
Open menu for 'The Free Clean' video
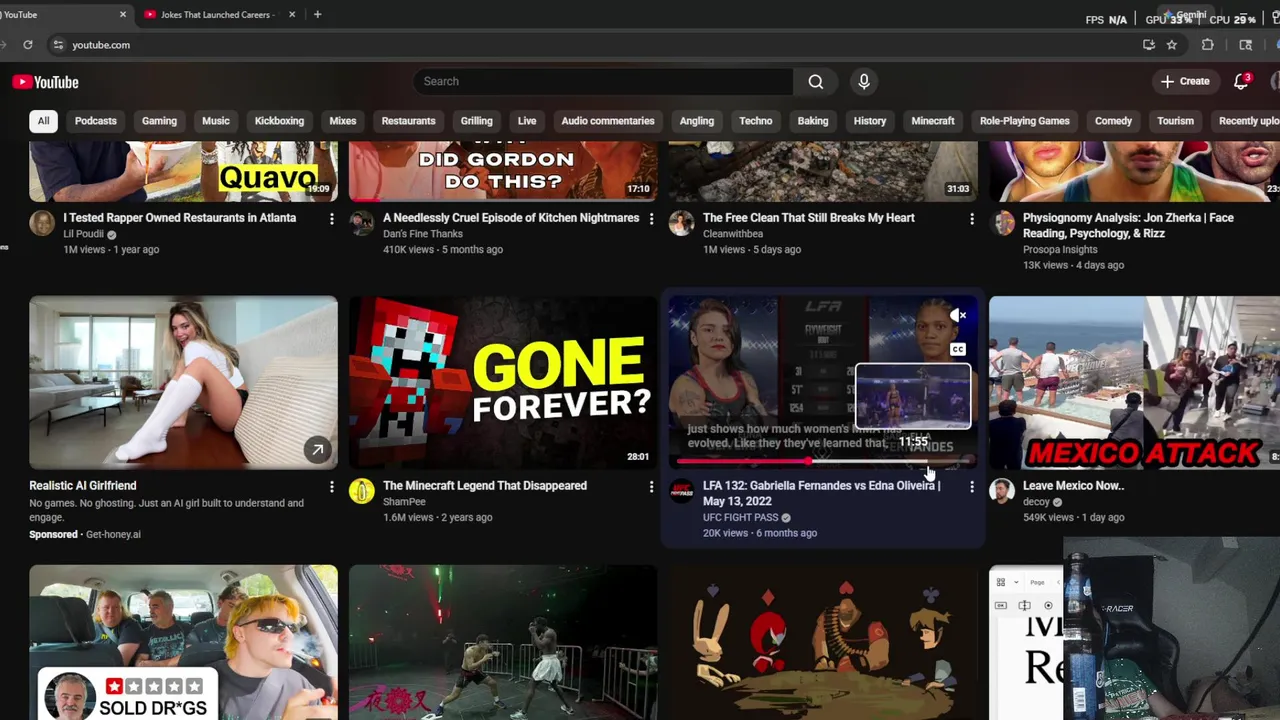972,218
